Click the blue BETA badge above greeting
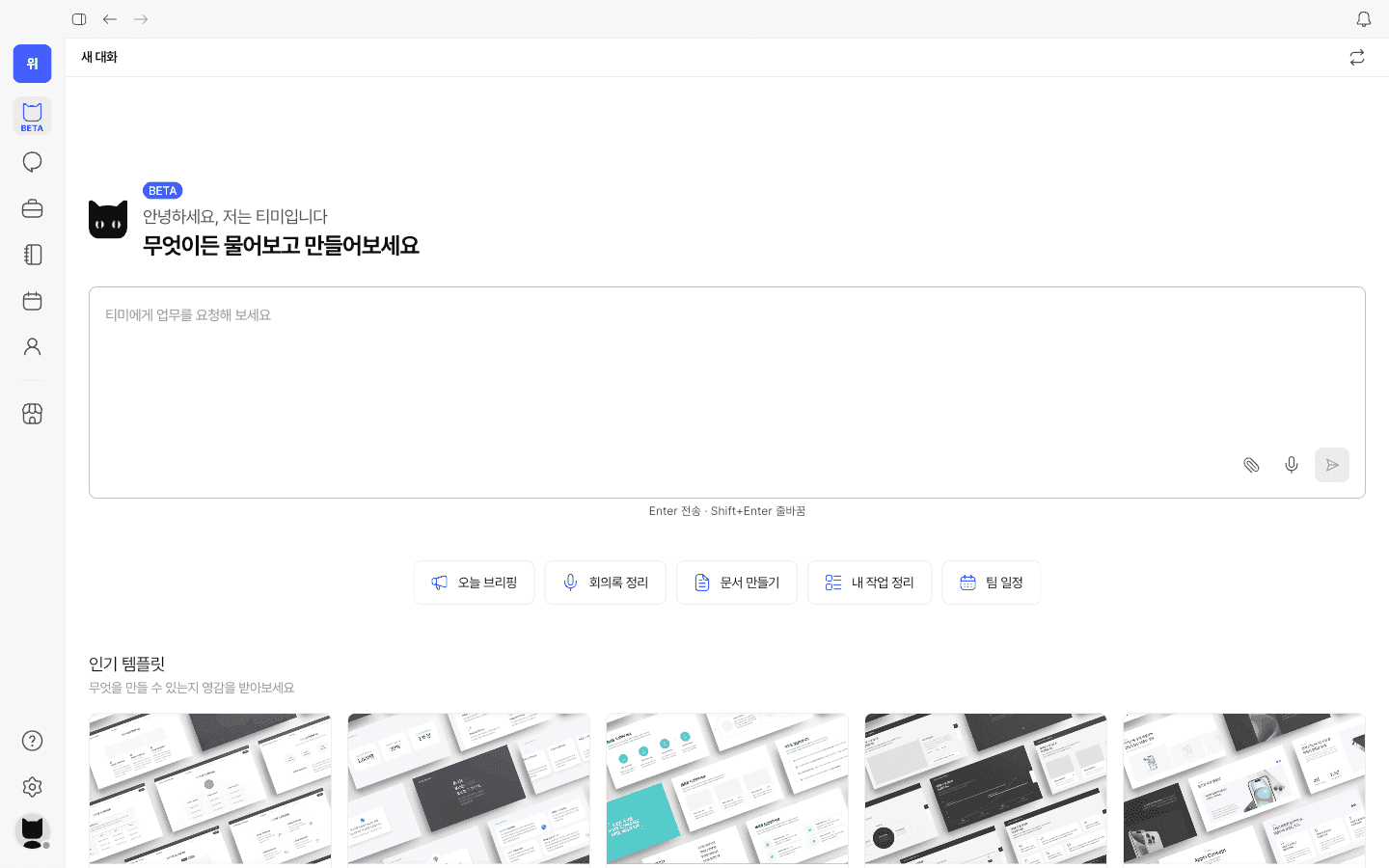Image resolution: width=1389 pixels, height=868 pixels. (162, 191)
